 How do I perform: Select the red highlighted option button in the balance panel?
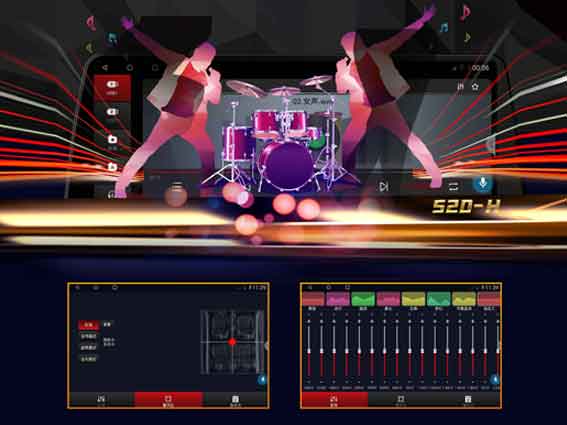(89, 325)
